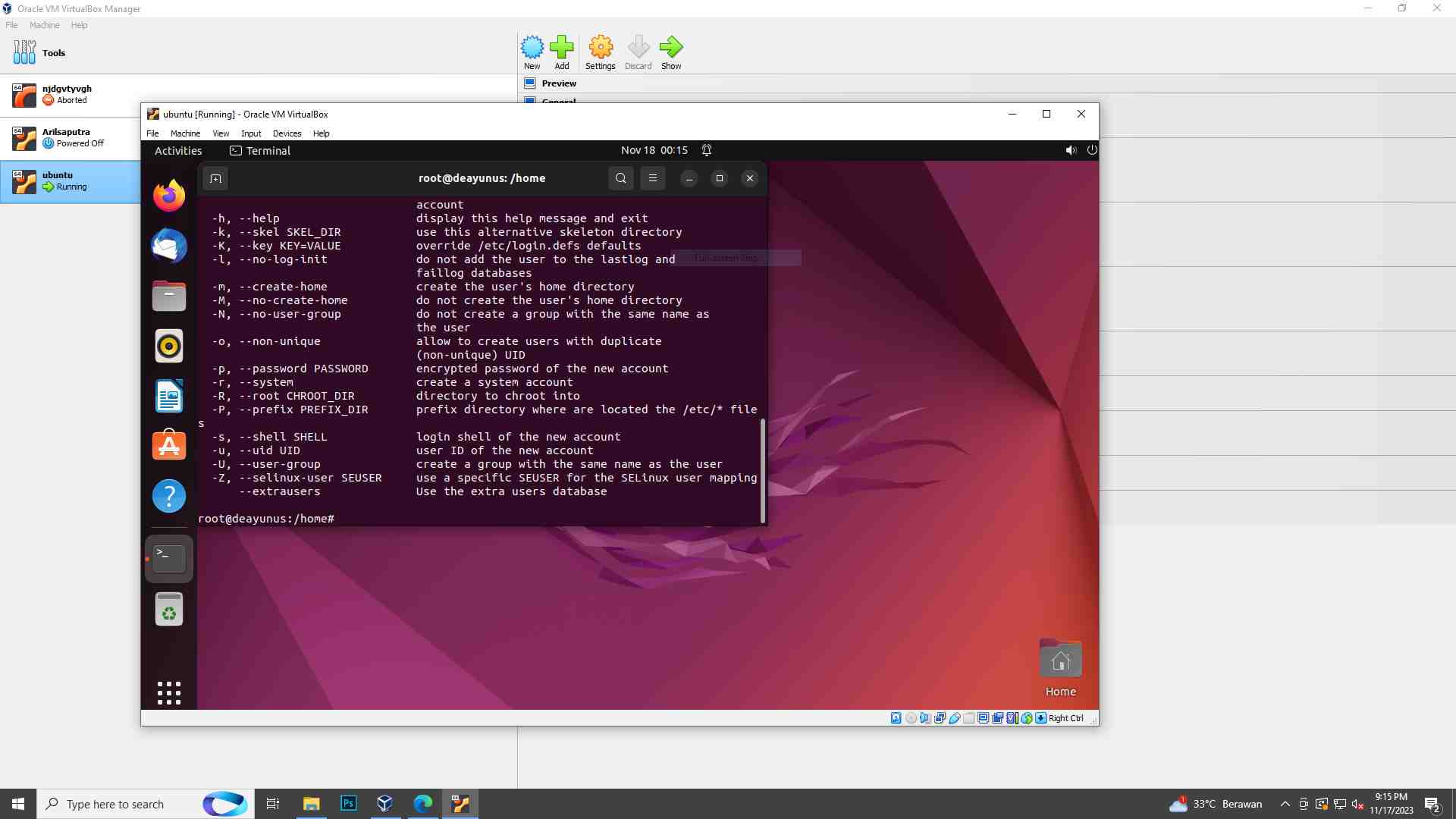
Task: Open Machine menu in ubuntu VM window
Action: coord(185,133)
